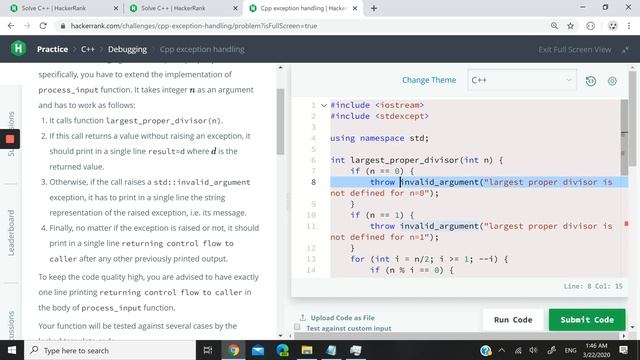Open the Submissions side tab

(x=11, y=133)
